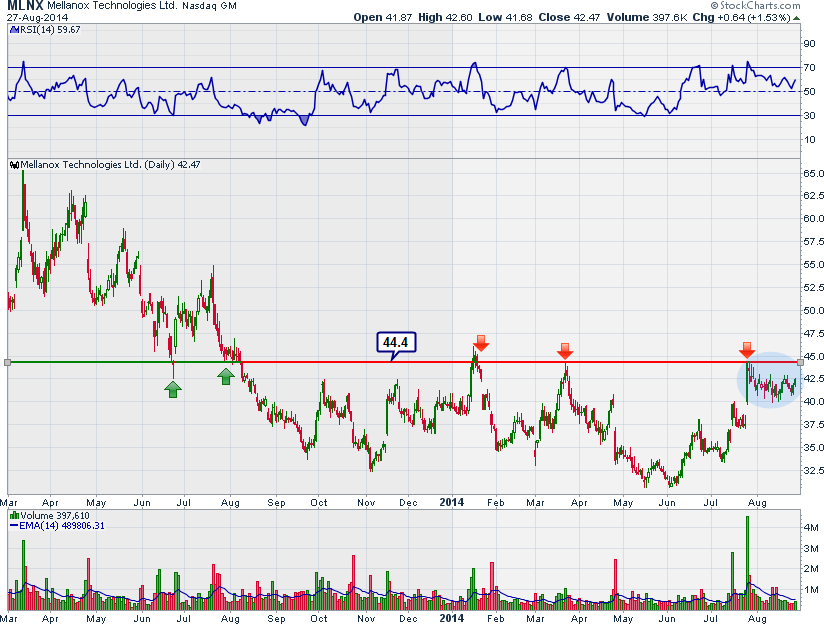824x624 pixels.
Task: Click Sep on the volume panel date axis
Action: (276, 619)
